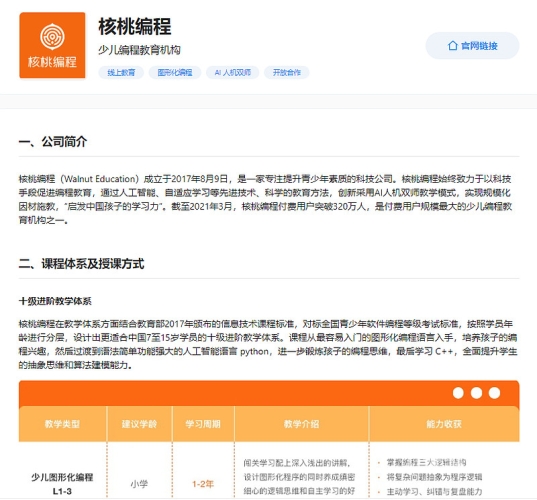Open the 官网链接 official site button
The height and width of the screenshot is (500, 537).
tap(472, 46)
